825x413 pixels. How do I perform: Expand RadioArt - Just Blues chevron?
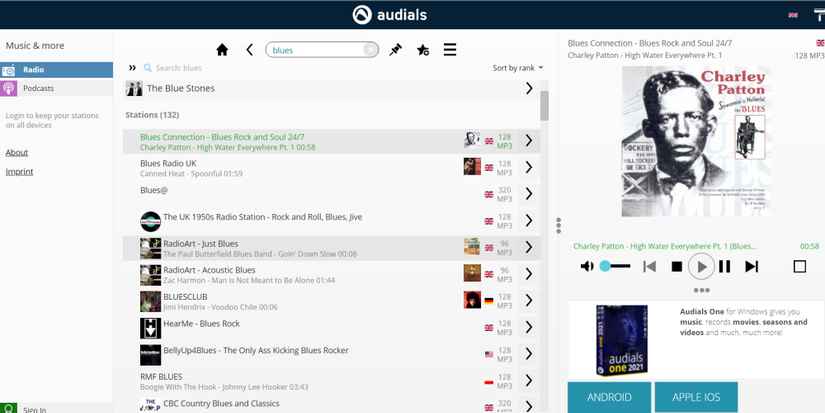(529, 247)
